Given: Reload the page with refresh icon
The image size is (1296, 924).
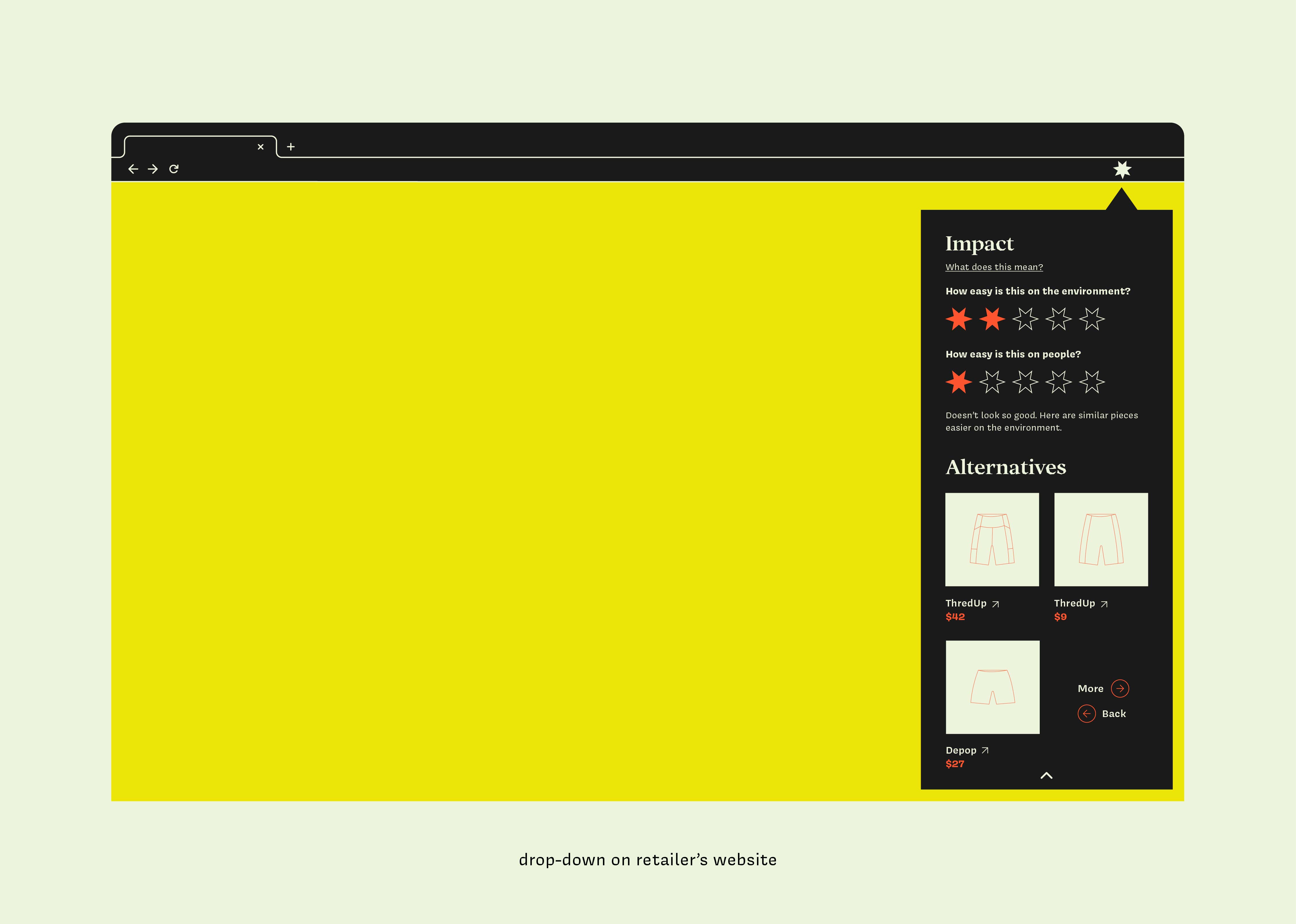Looking at the screenshot, I should tap(174, 169).
